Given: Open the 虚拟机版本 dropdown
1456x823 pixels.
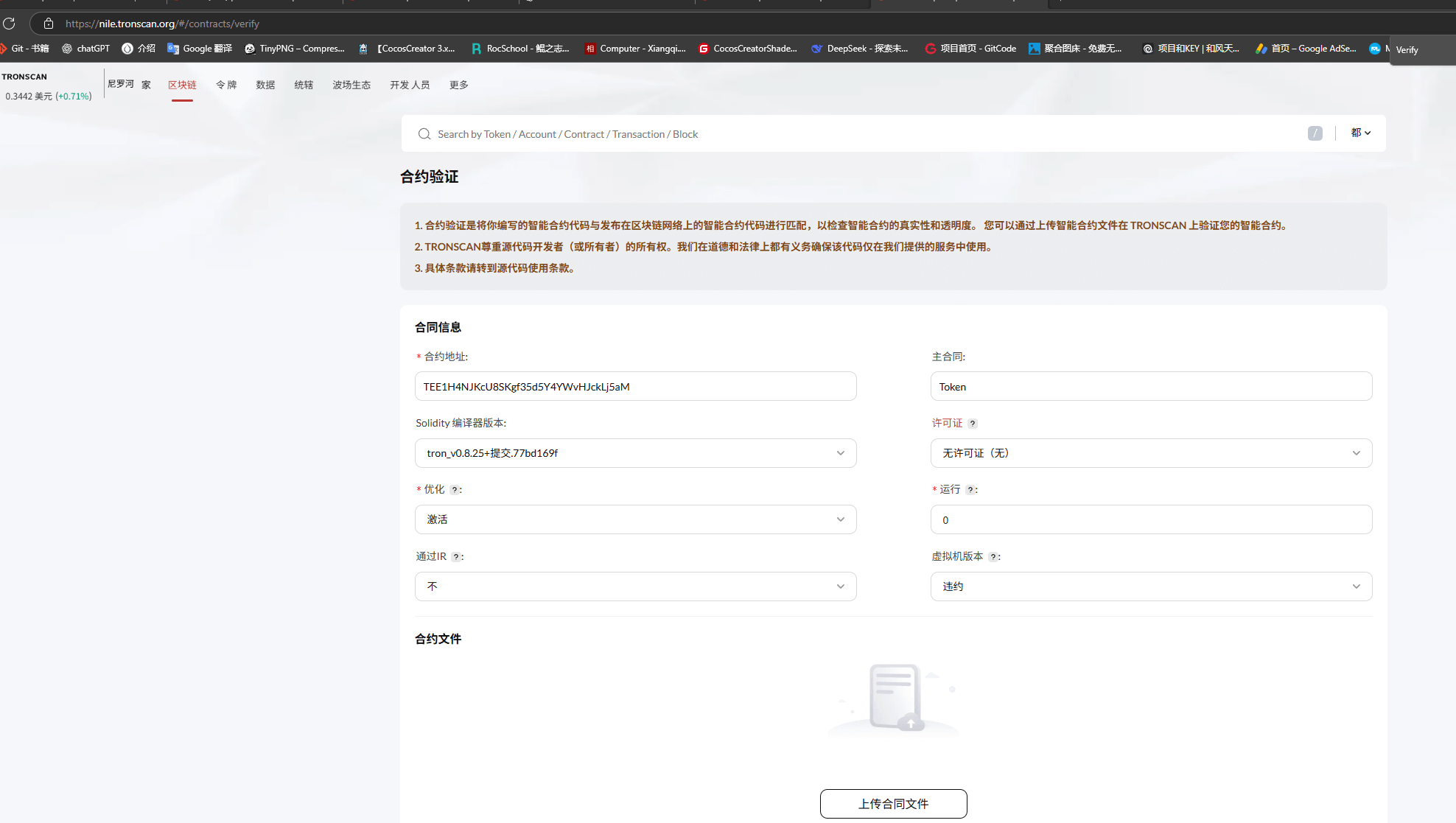Looking at the screenshot, I should click(x=1151, y=586).
